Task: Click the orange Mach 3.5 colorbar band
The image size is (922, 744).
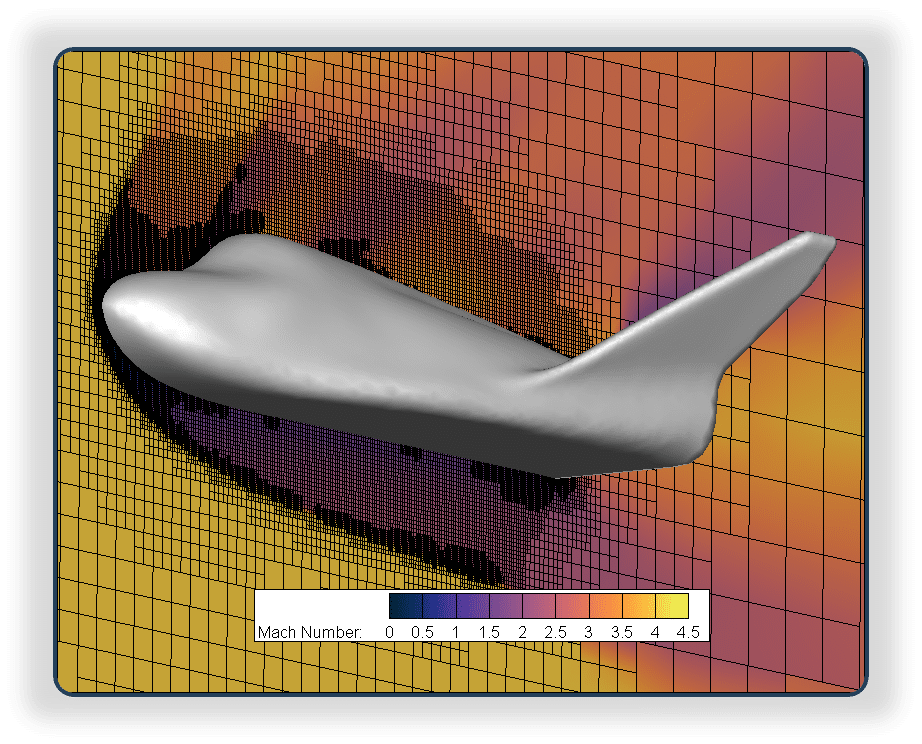Action: click(x=637, y=607)
